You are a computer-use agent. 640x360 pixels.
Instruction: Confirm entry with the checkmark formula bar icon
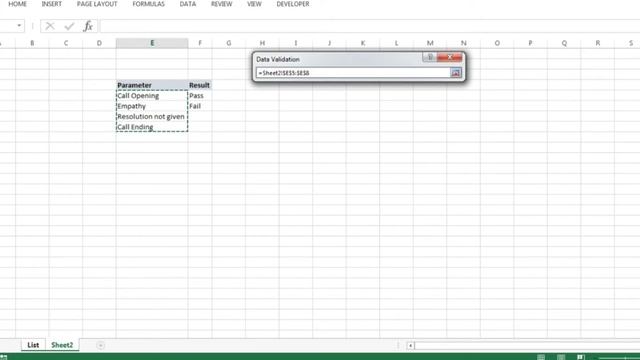(69, 27)
